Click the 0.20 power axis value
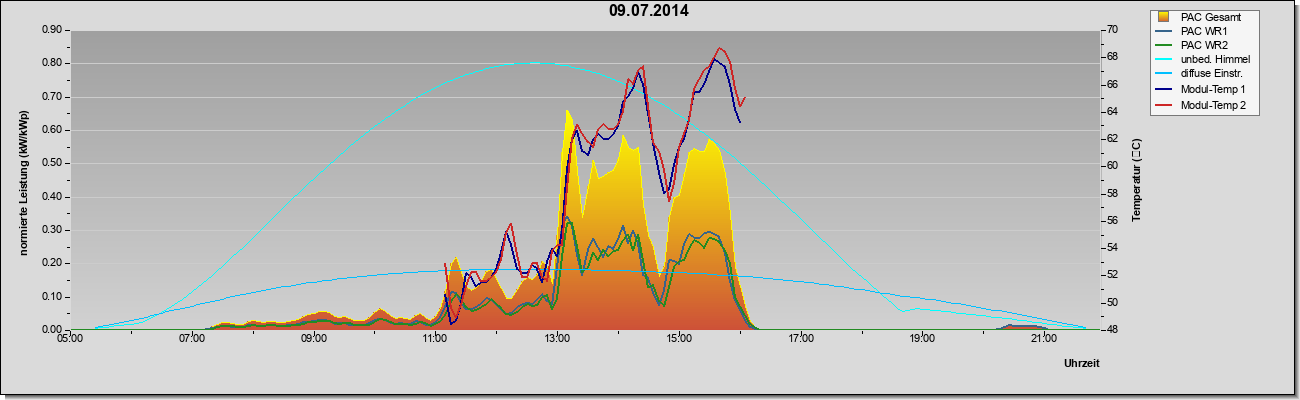 coord(52,263)
